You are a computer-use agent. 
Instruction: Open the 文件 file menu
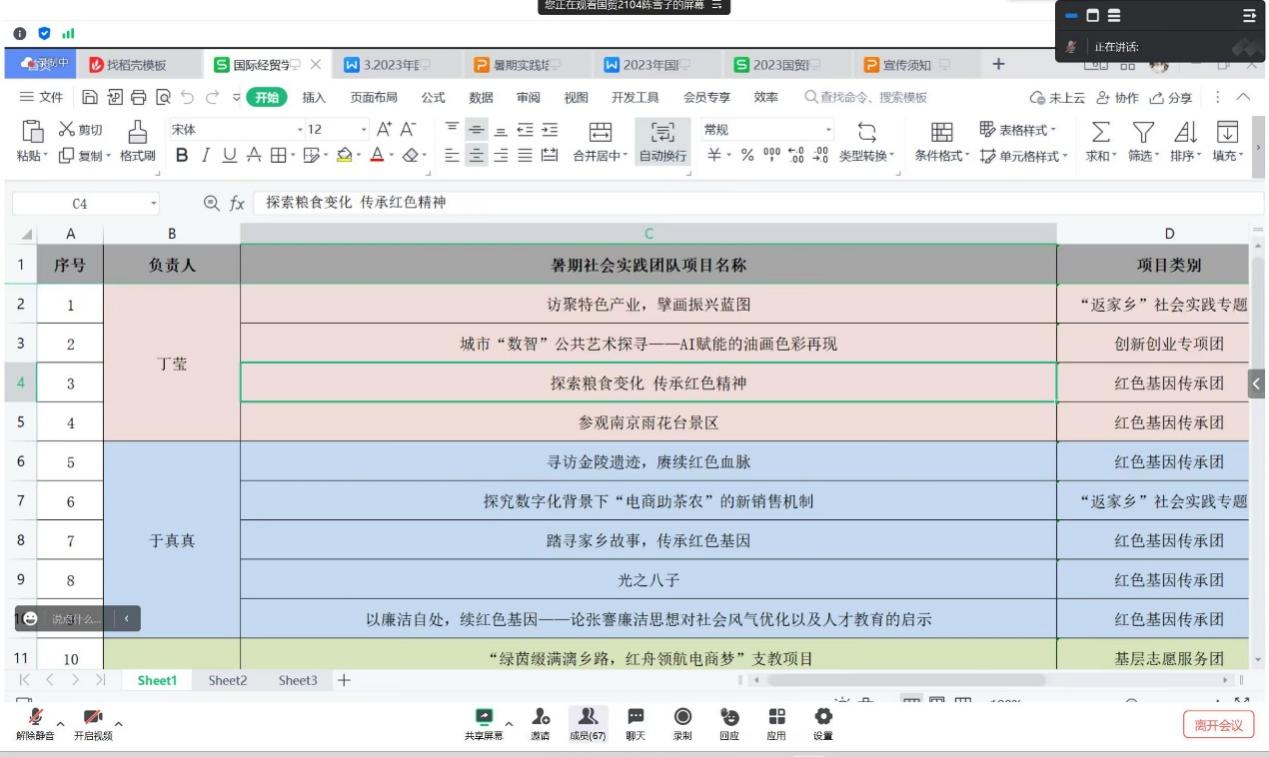[x=42, y=97]
